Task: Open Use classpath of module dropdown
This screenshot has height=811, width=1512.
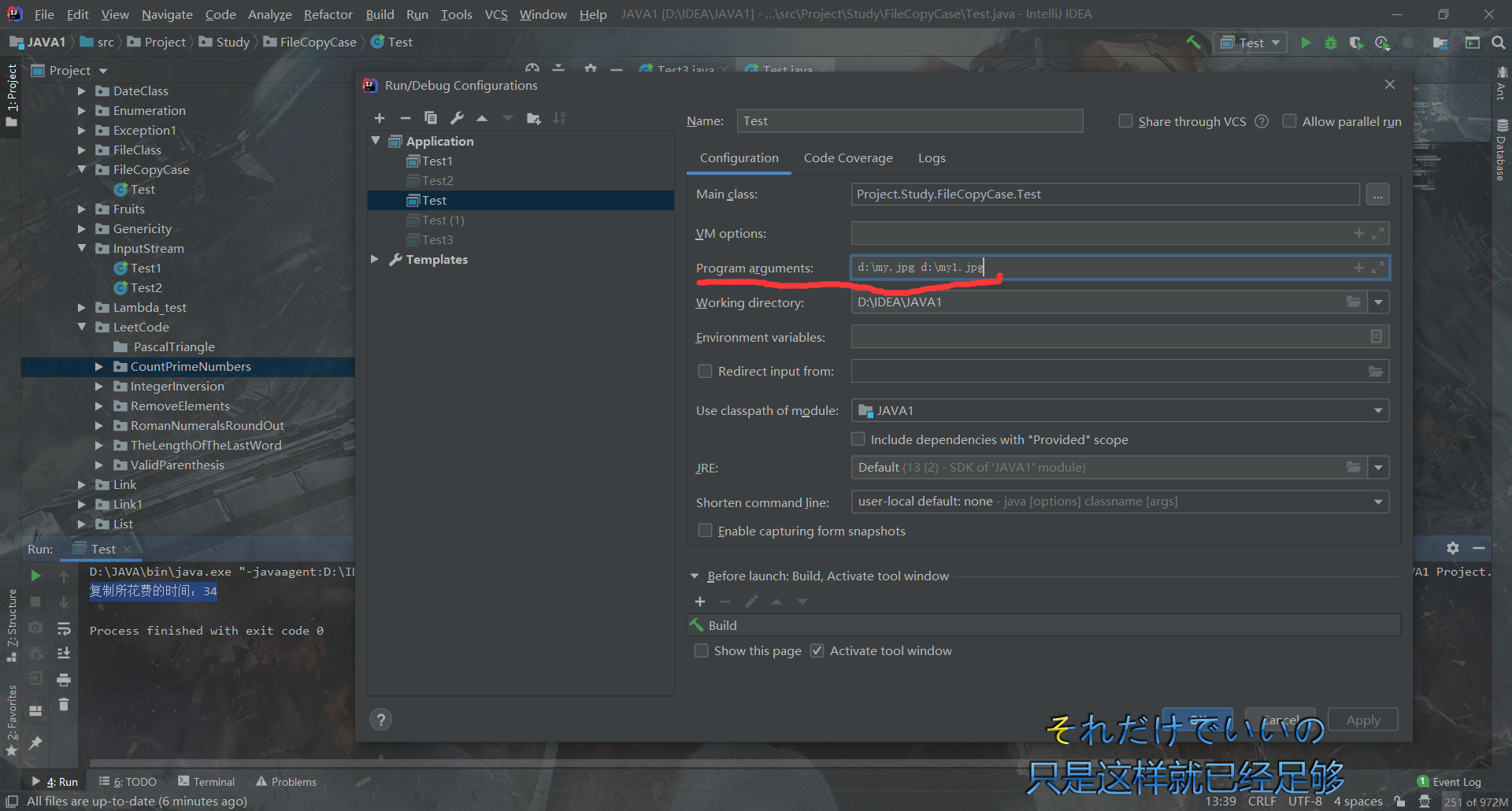Action: [x=1378, y=410]
